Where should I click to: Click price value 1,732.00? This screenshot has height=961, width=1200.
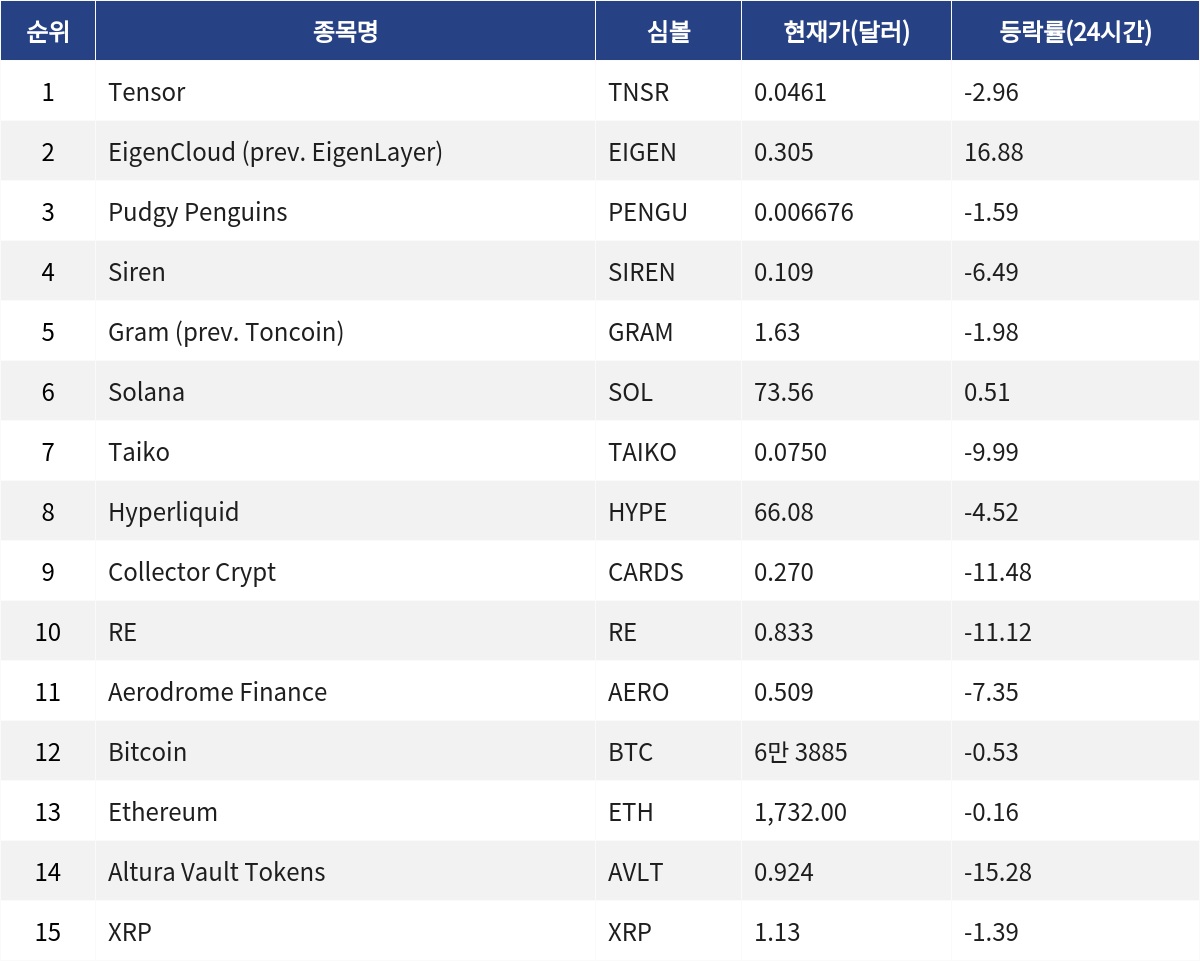pos(800,812)
